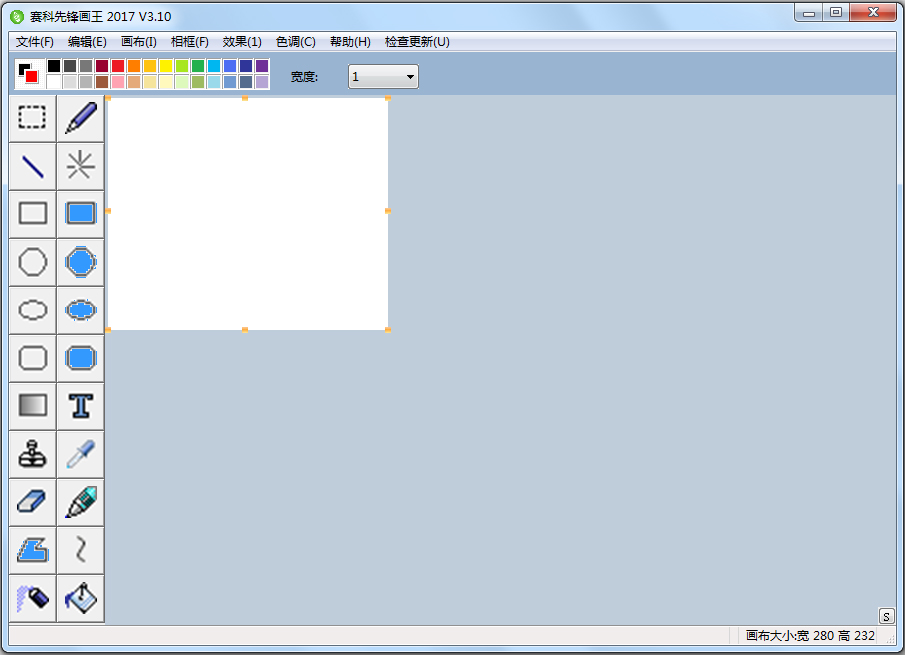Pick the bright red color swatch
This screenshot has height=655, width=905.
tap(118, 66)
